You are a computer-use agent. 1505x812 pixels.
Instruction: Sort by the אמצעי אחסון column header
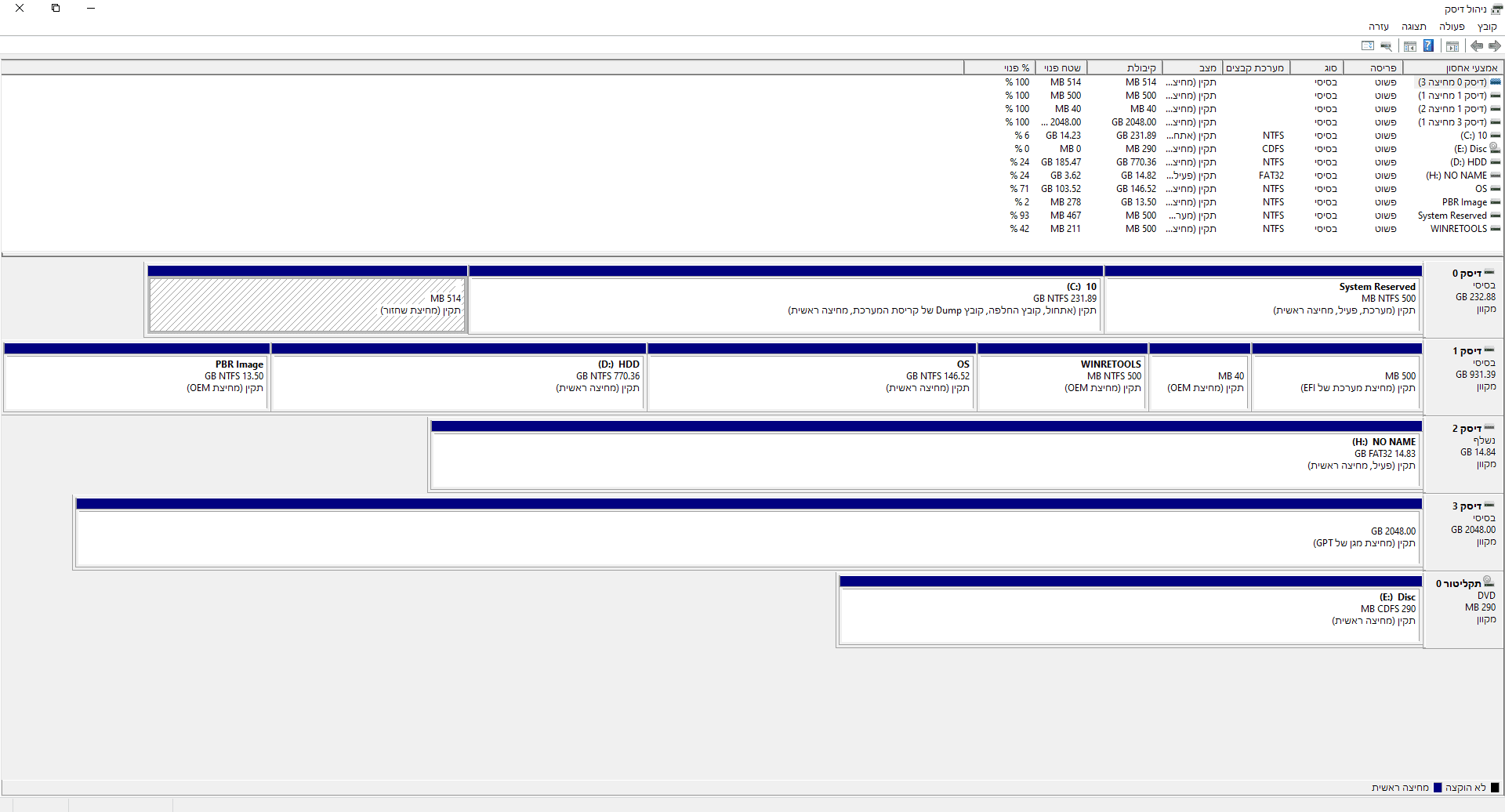(x=1453, y=68)
